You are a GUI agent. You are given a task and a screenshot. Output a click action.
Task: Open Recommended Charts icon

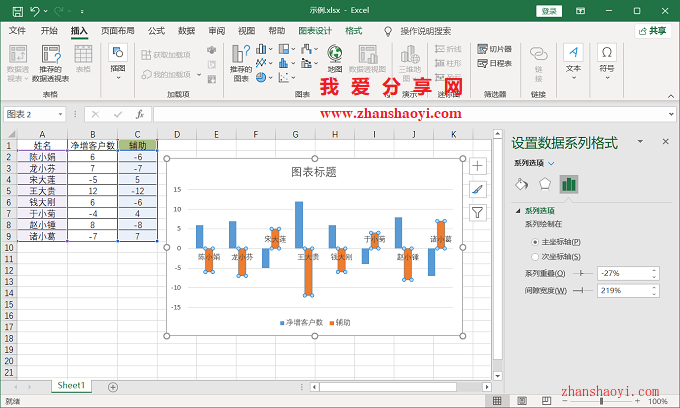pos(240,54)
